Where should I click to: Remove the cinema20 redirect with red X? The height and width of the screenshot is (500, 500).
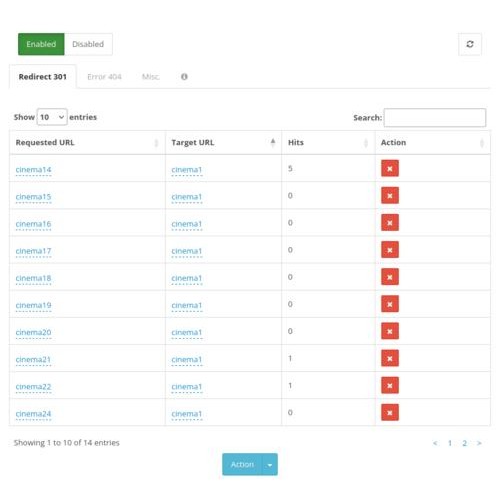390,331
